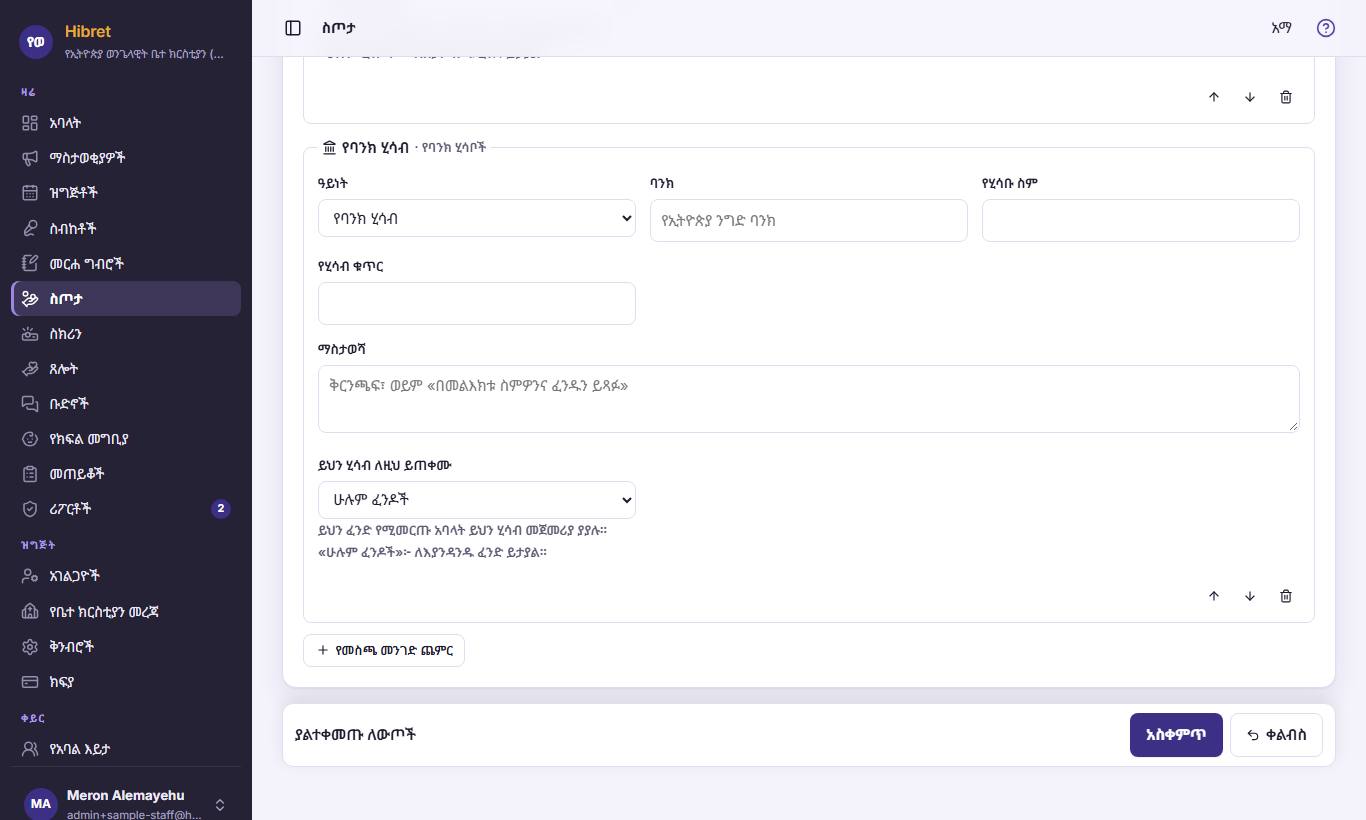1366x820 pixels.
Task: Move the upper card down
Action: 1250,97
